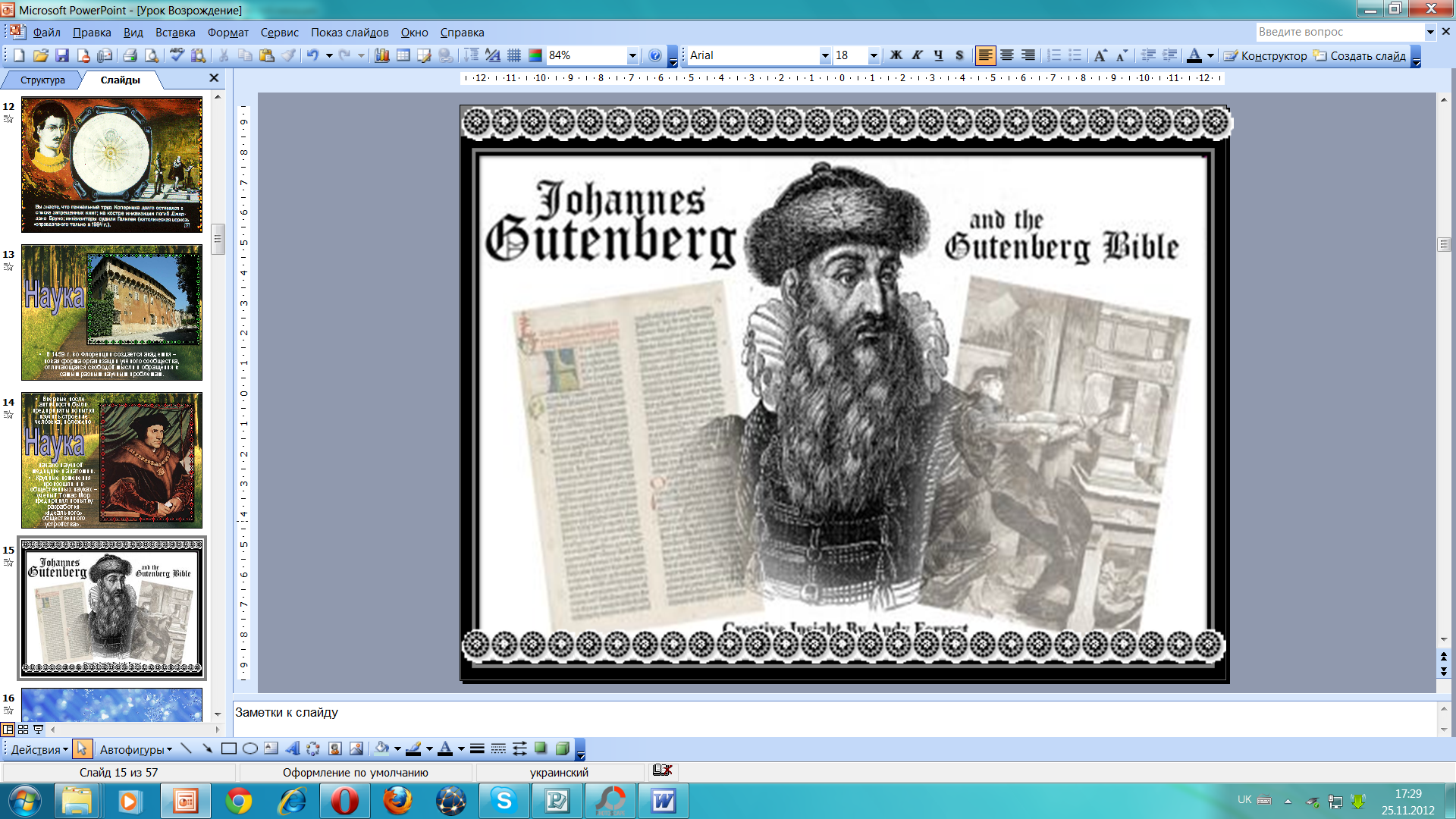Open the Действия drawing menu

pyautogui.click(x=39, y=749)
